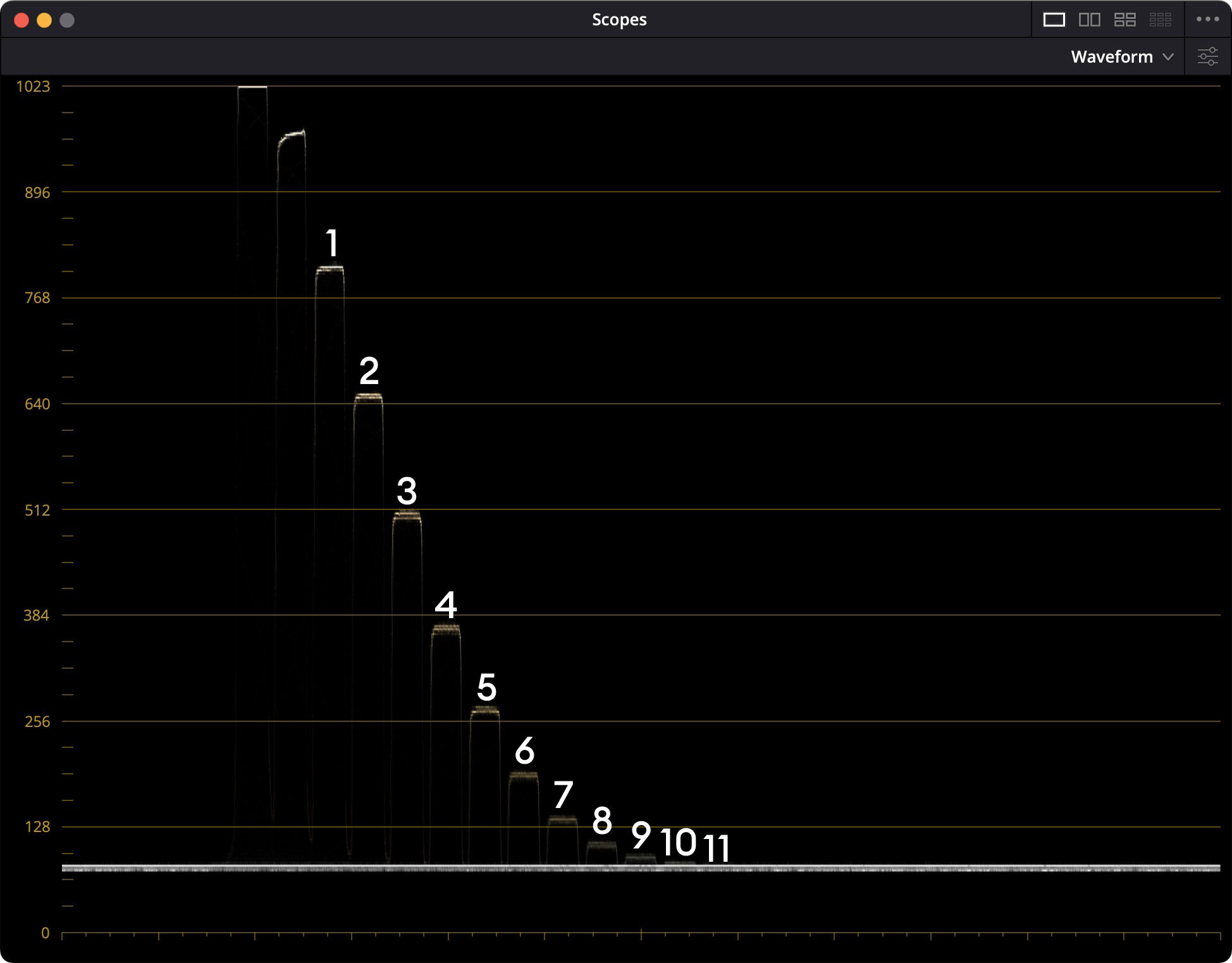Click the waveform step labeled 1
The image size is (1232, 963).
pyautogui.click(x=330, y=269)
